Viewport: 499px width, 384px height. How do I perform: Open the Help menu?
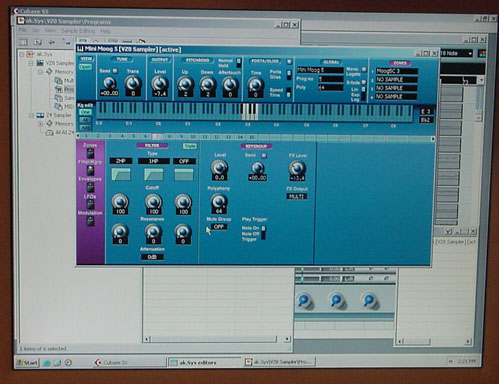105,31
